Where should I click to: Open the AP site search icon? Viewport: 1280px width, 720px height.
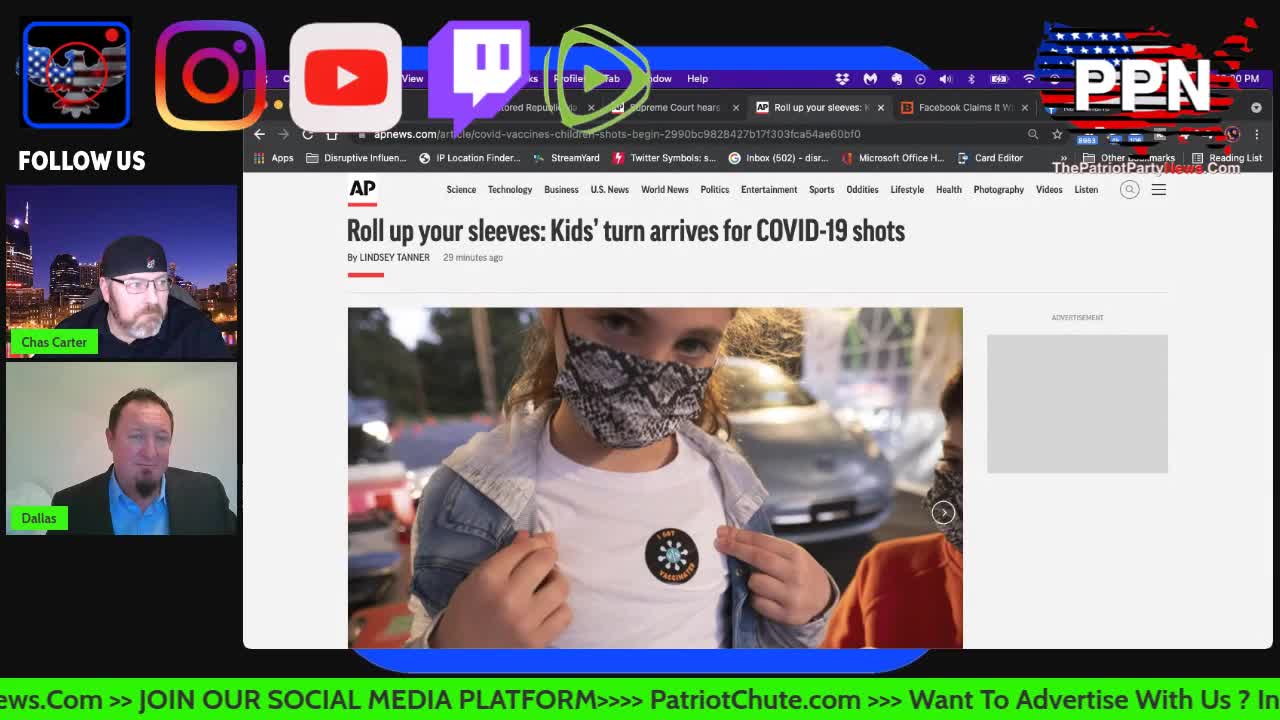coord(1129,189)
